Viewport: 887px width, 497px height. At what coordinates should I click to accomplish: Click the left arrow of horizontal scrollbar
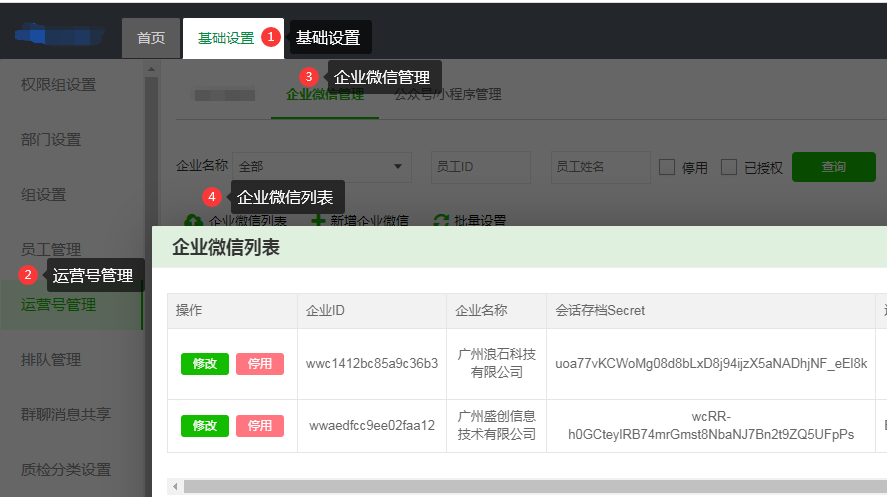click(176, 487)
